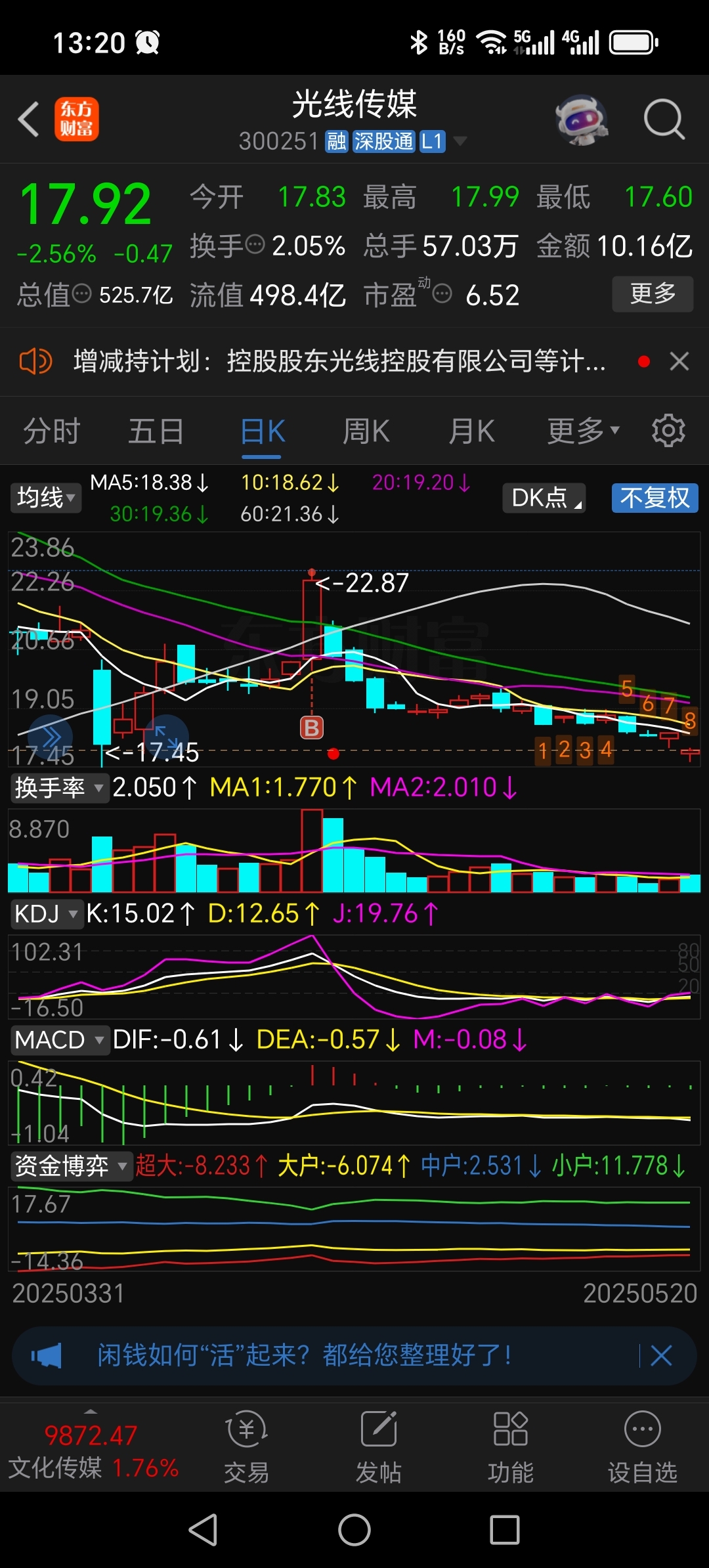Tap 设自选 add to watchlist icon
Image resolution: width=709 pixels, height=1568 pixels.
point(643,1447)
